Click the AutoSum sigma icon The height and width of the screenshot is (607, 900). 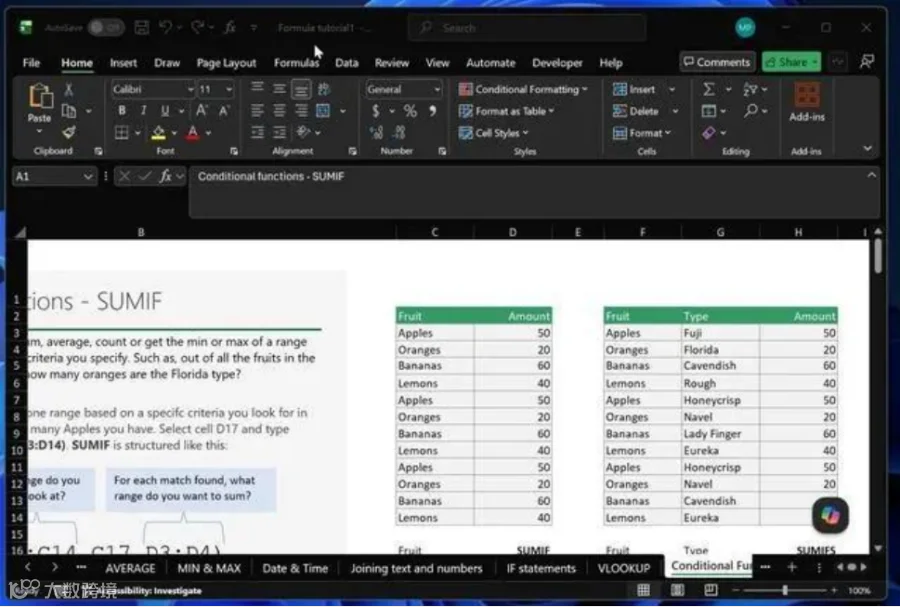709,89
